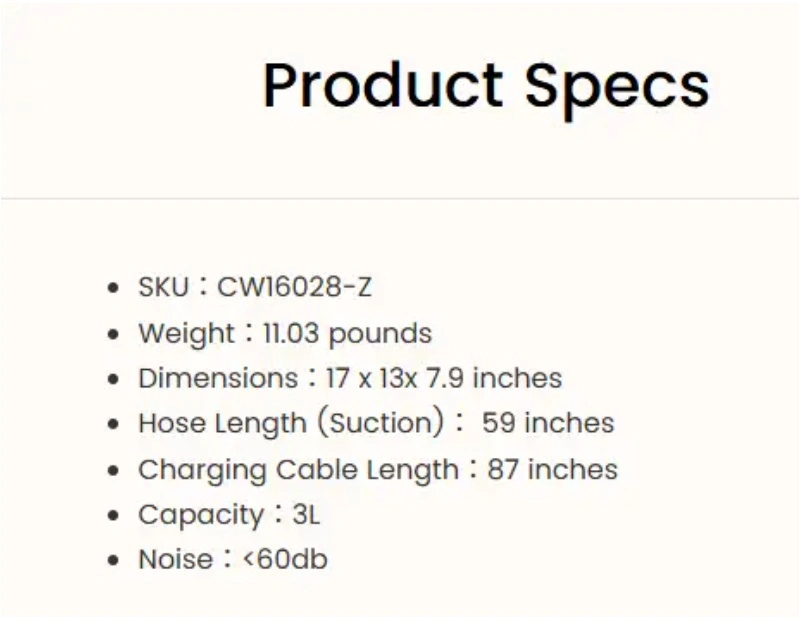Click the bullet before Charging Cable Length
802x621 pixels.
114,470
